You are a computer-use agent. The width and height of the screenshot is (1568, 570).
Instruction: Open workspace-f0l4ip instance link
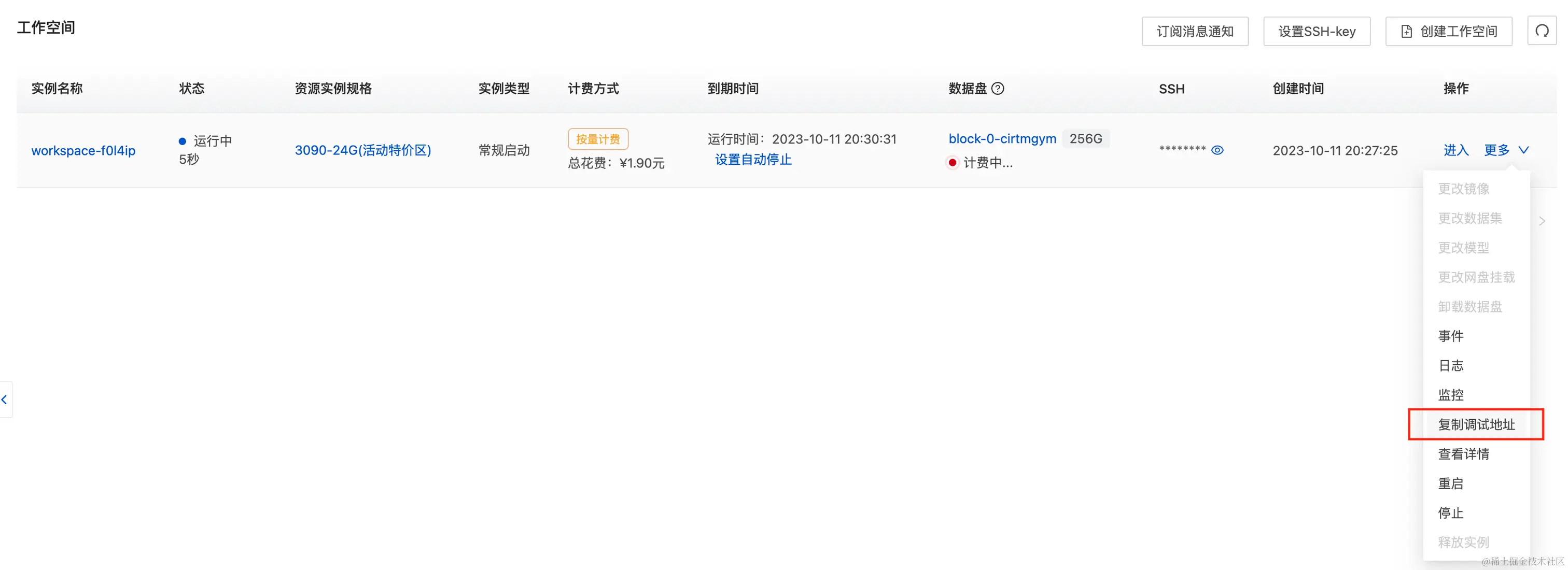coord(83,150)
